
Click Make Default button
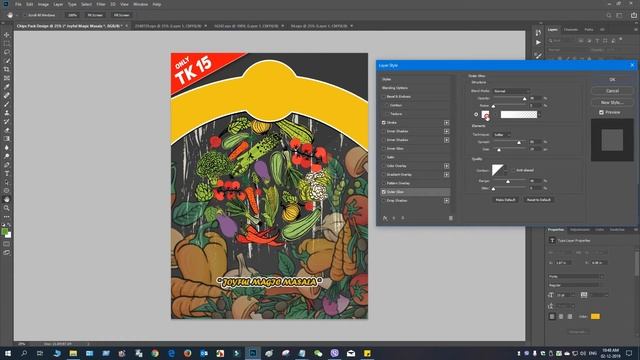pos(505,200)
